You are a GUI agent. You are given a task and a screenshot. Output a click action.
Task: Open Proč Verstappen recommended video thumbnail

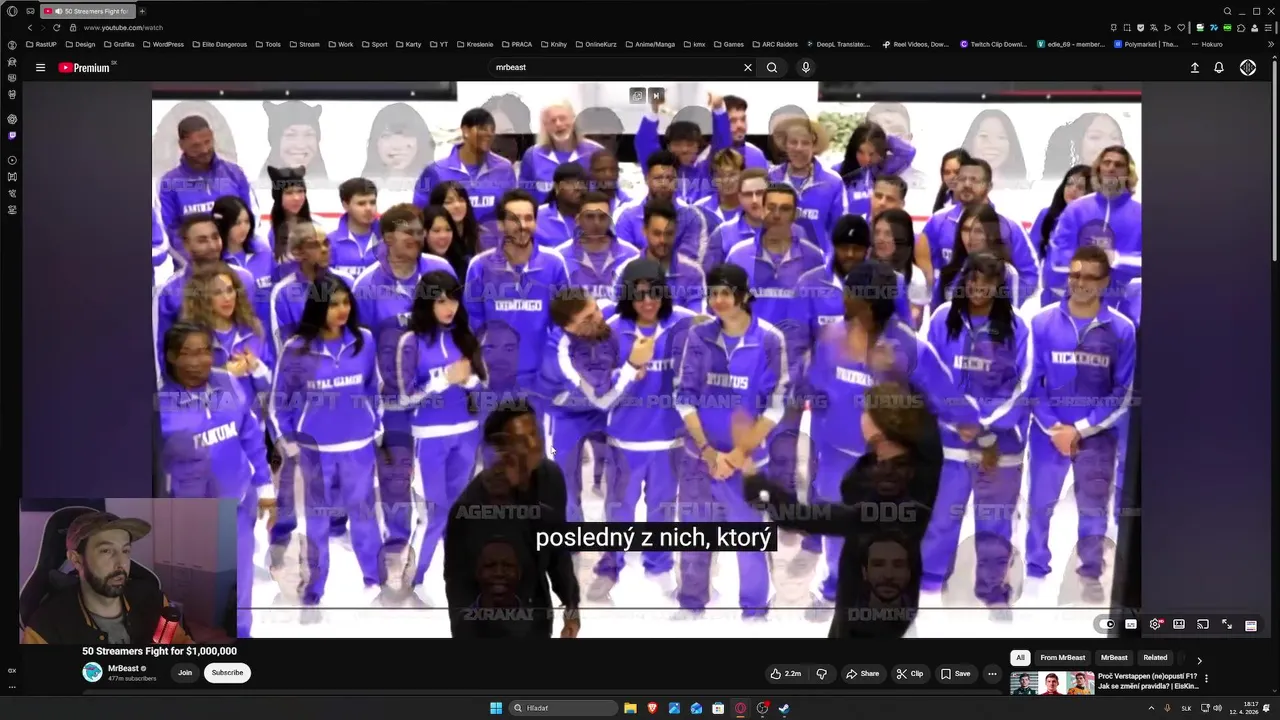(1051, 683)
